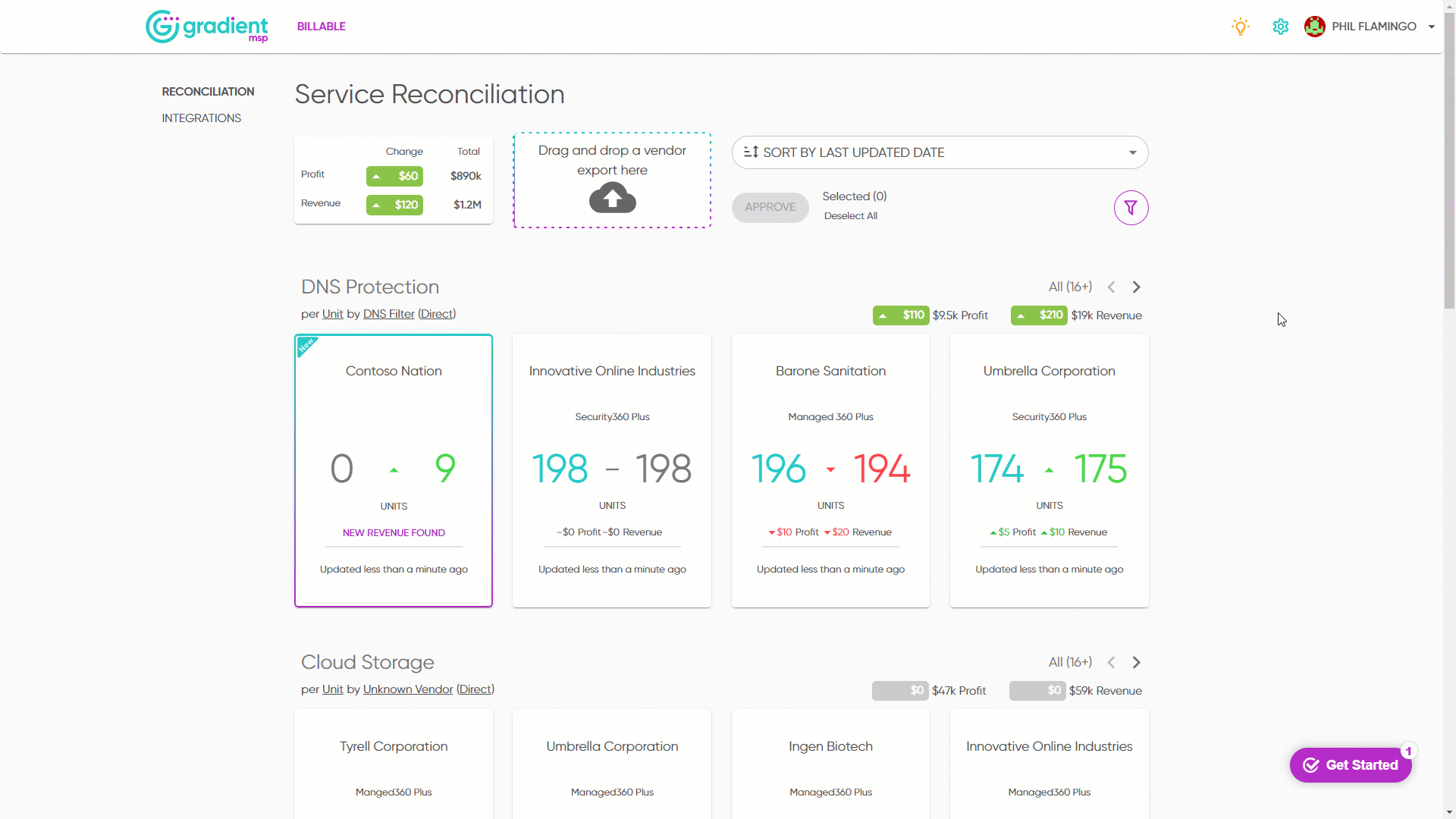1456x819 pixels.
Task: Click the $110 profit change badge
Action: point(901,315)
